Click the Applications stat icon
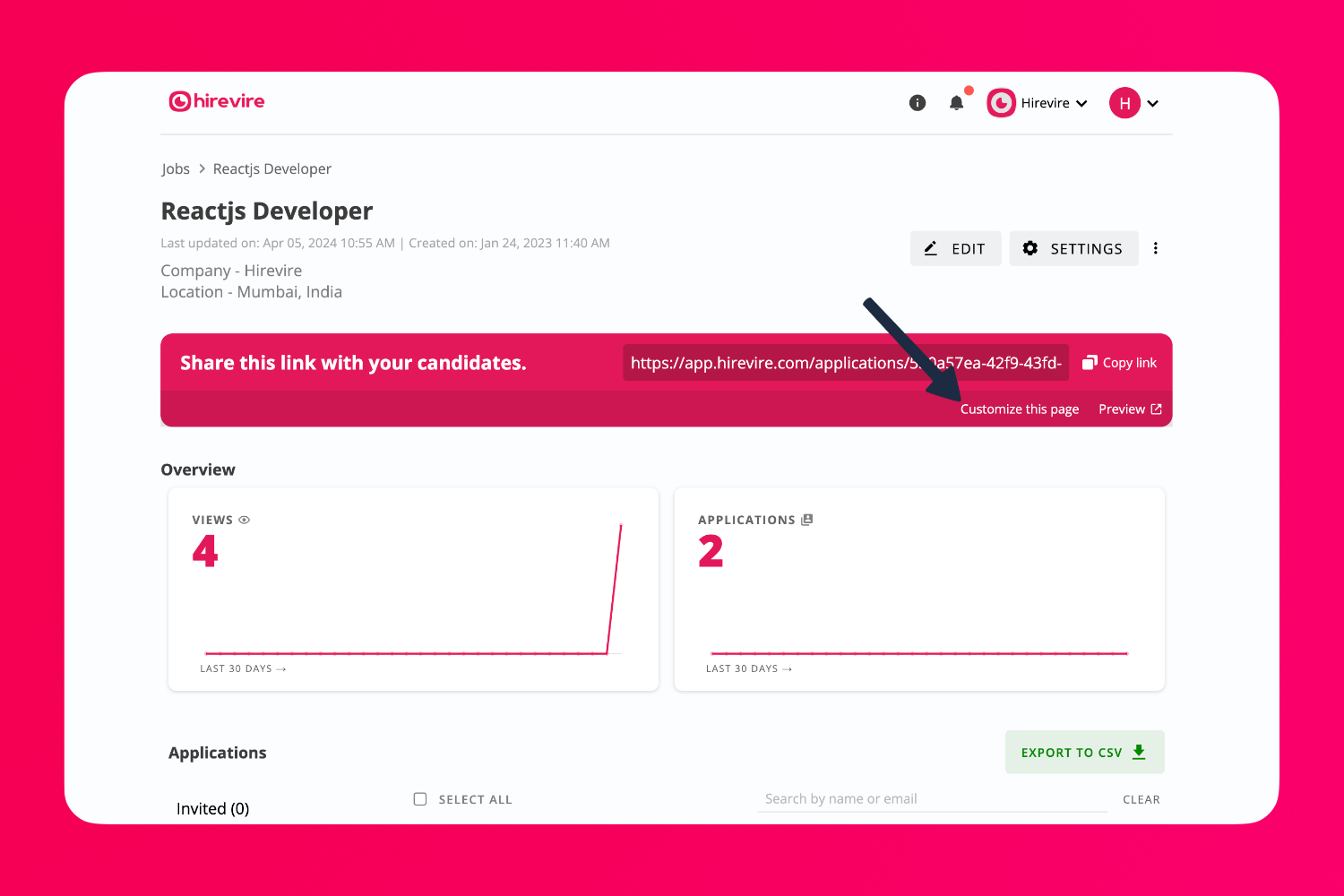 [x=807, y=520]
